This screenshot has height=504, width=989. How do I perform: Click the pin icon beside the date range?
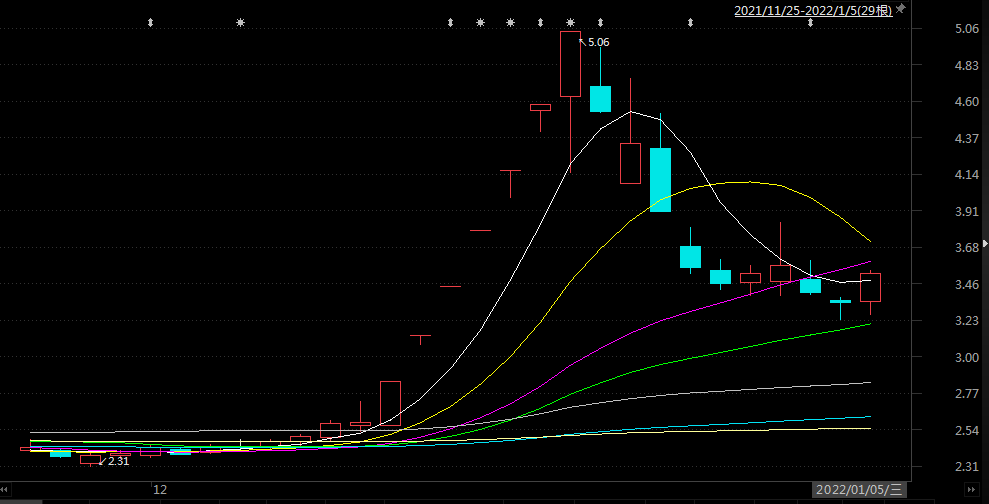tap(900, 9)
